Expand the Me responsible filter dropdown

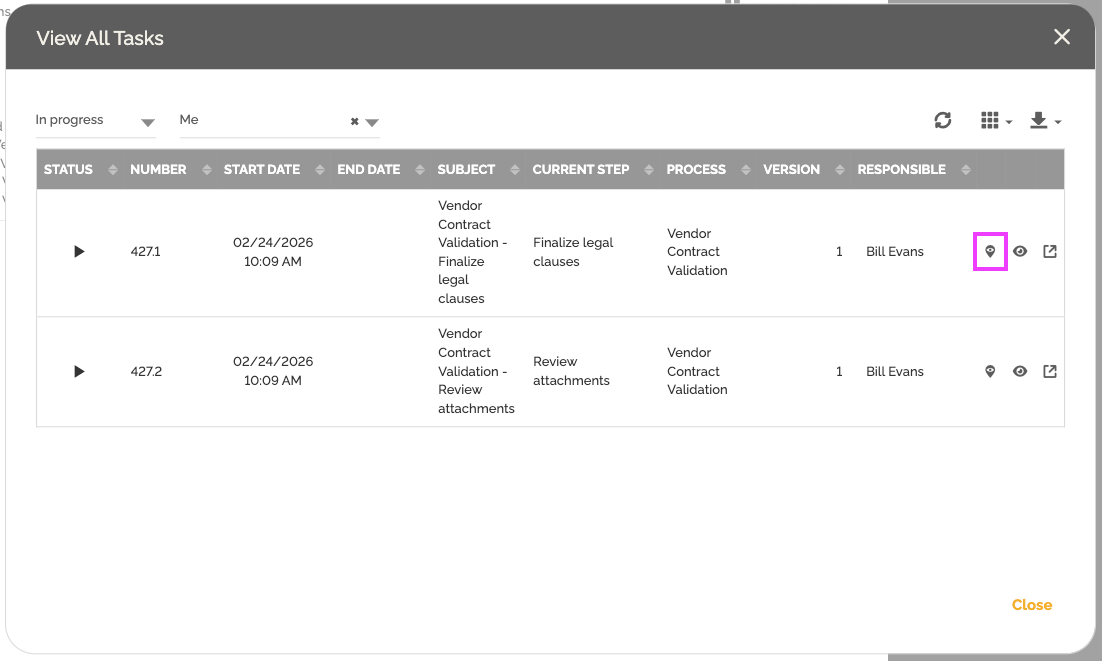pyautogui.click(x=372, y=123)
